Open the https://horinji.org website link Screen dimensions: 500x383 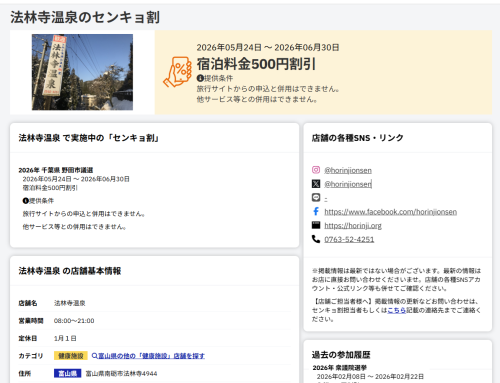pyautogui.click(x=353, y=226)
